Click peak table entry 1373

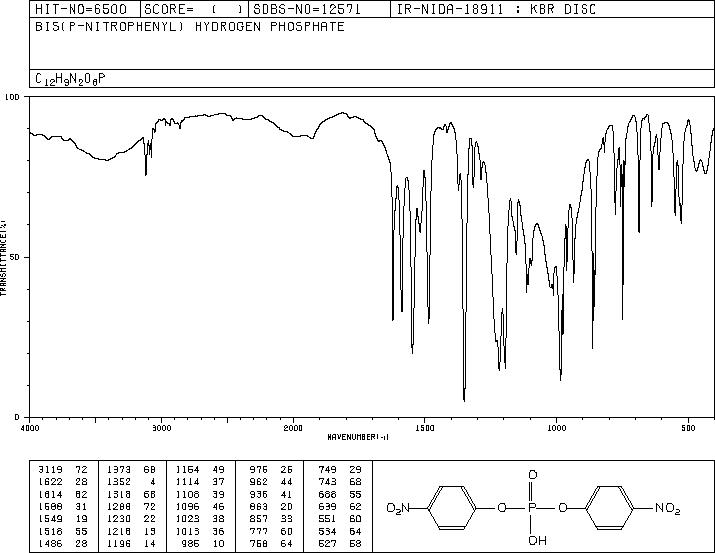pos(119,470)
